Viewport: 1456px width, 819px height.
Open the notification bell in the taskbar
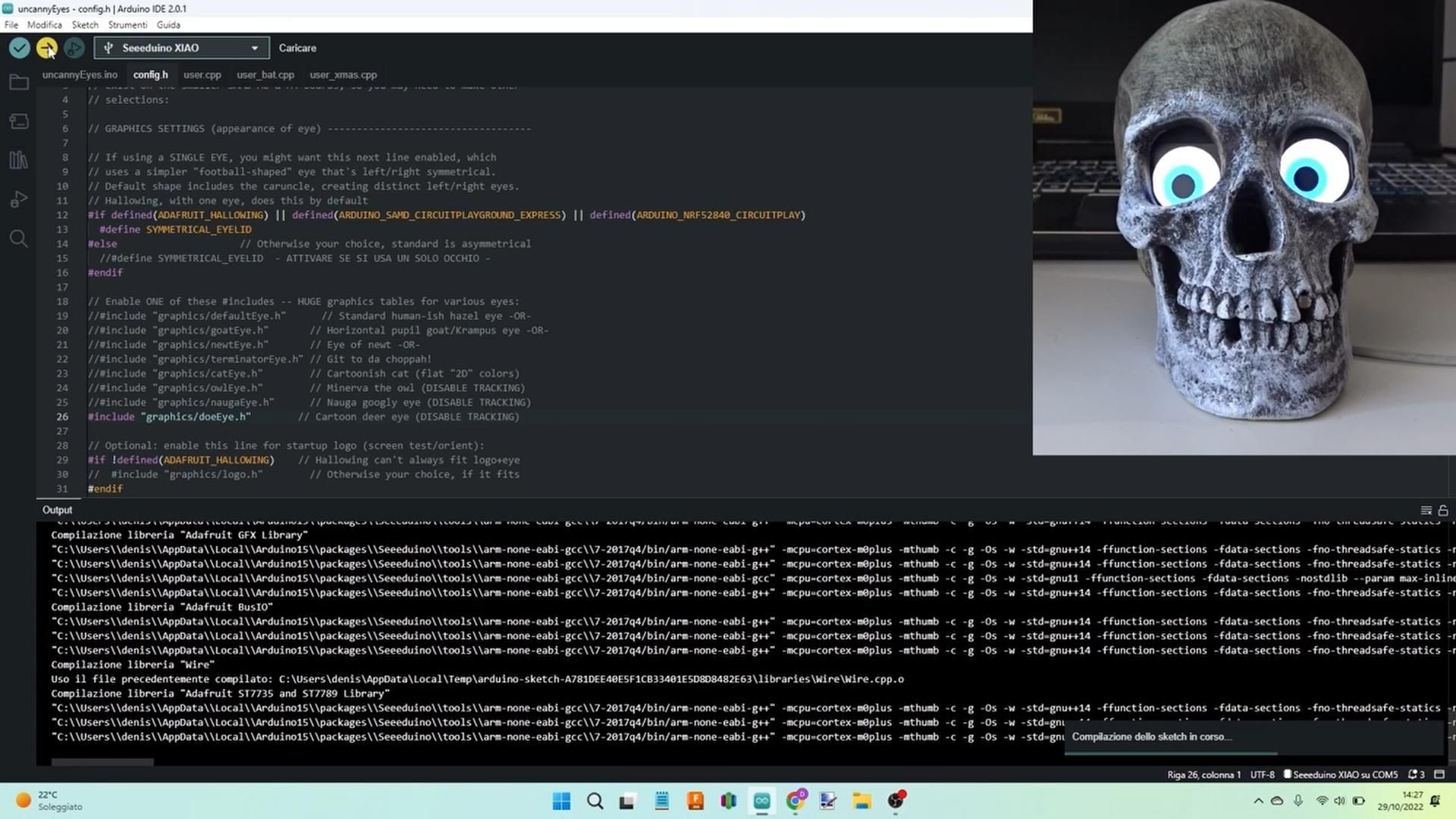click(1435, 801)
